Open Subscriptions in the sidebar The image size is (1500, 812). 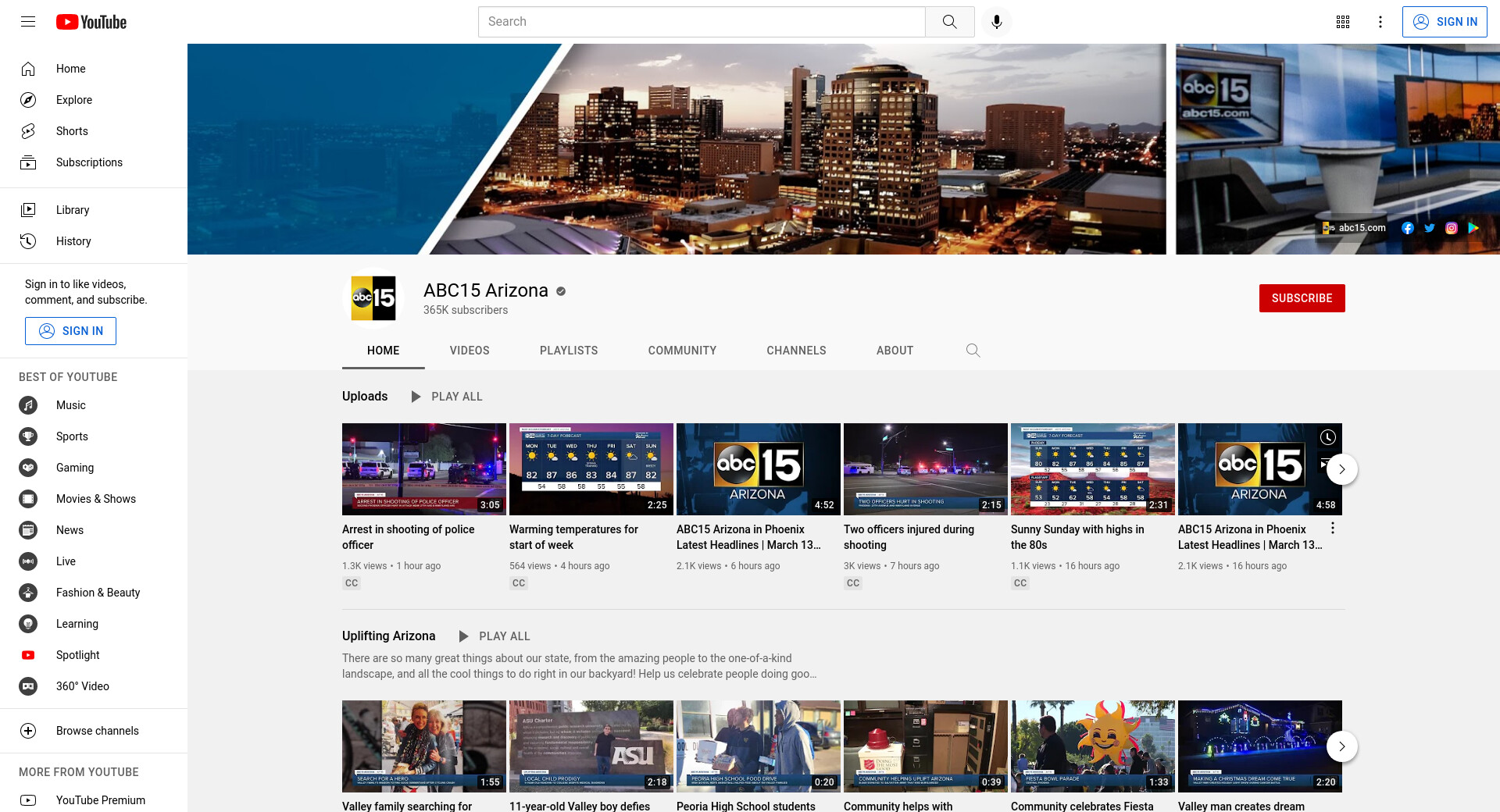(94, 162)
